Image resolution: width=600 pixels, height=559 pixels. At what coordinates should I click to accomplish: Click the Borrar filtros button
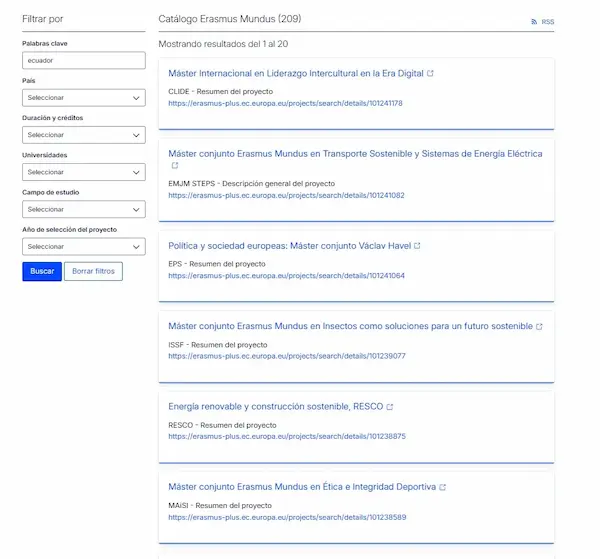tap(93, 271)
